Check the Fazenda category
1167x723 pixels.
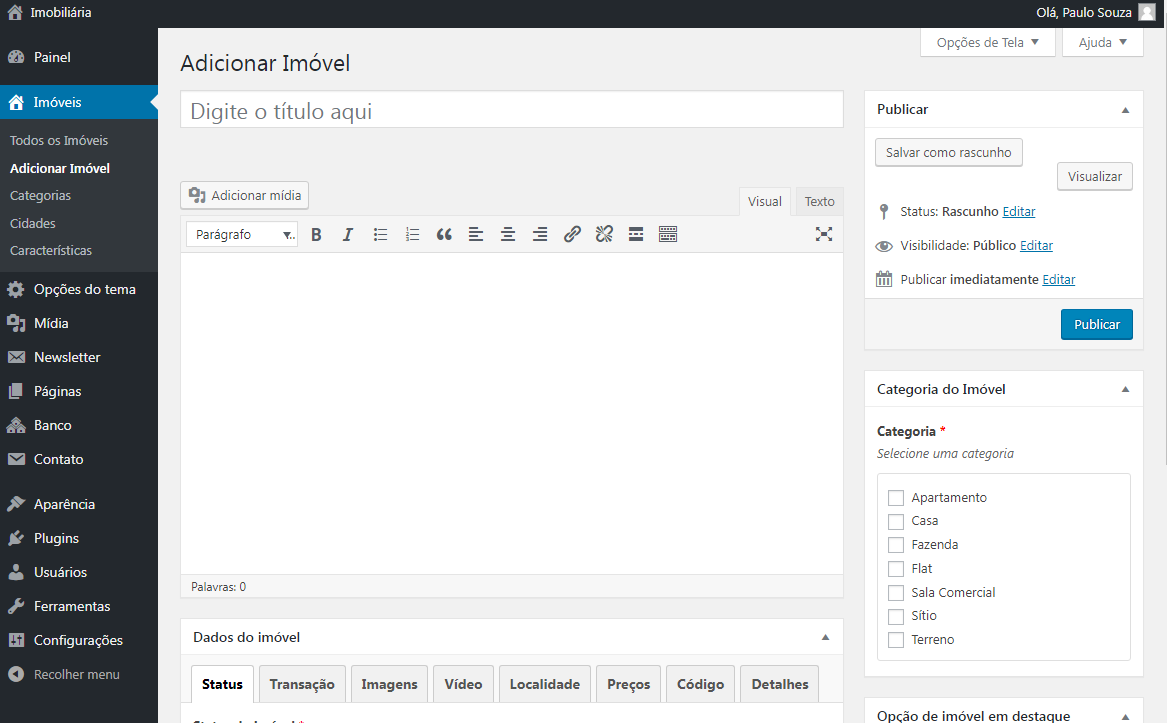[x=896, y=545]
